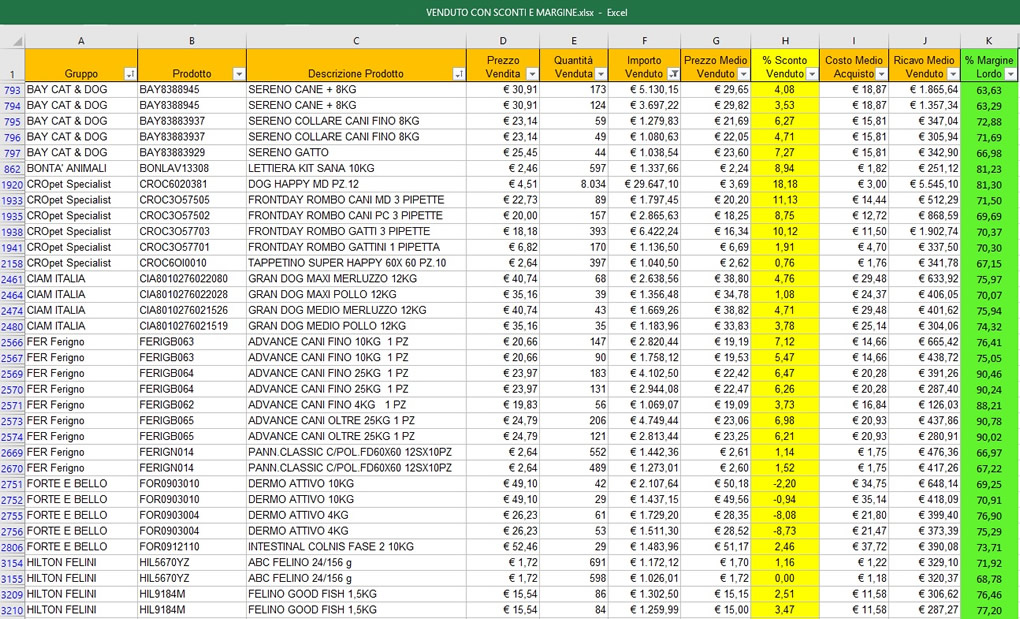Select ADVANCE CANI FINO 4KG 1 PZ cell
This screenshot has width=1020, height=619.
point(356,405)
